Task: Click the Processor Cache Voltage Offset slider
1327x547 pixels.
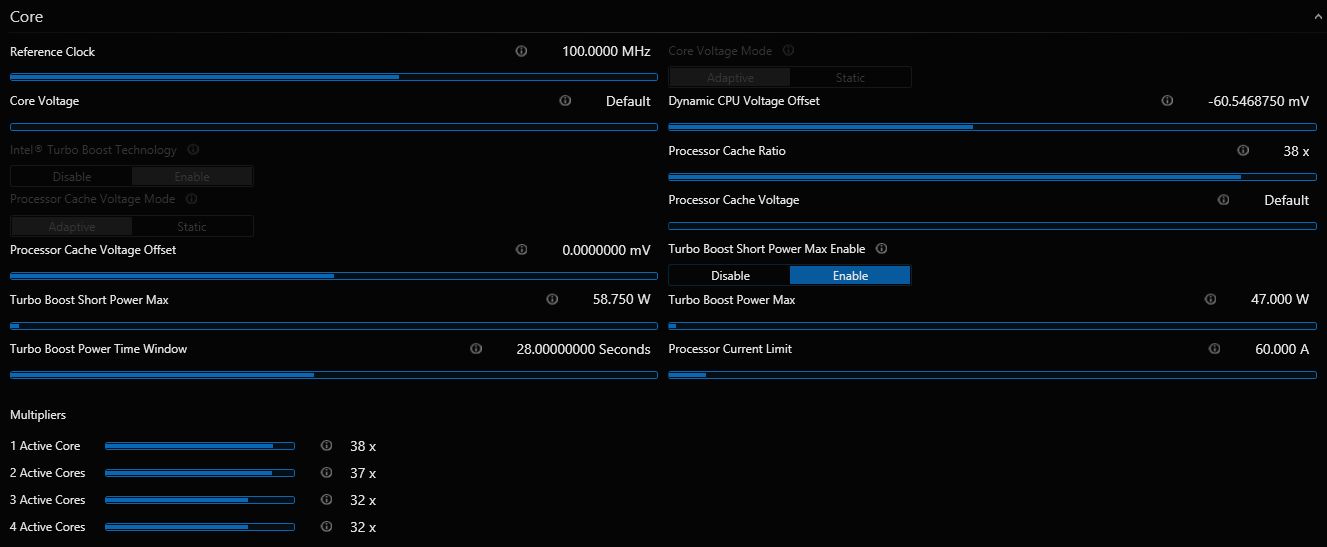Action: click(334, 276)
